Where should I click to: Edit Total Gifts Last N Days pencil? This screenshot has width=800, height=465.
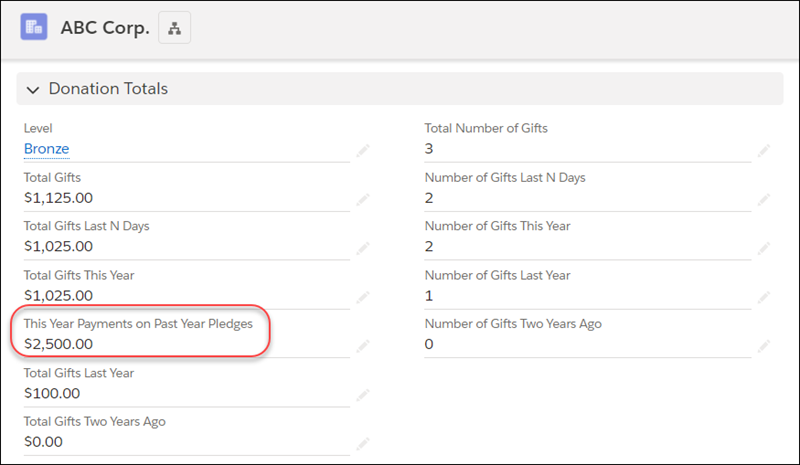pos(363,248)
